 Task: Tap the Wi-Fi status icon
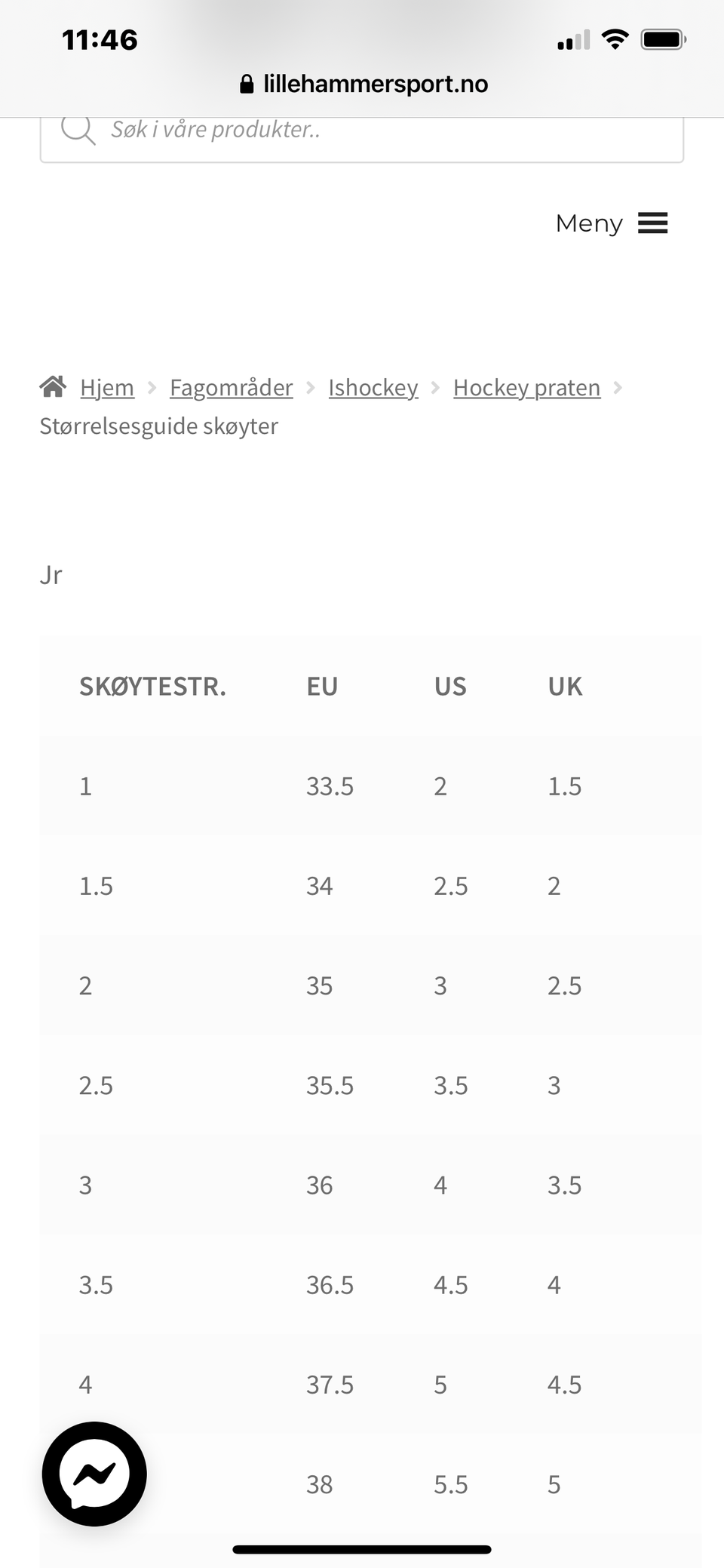615,39
